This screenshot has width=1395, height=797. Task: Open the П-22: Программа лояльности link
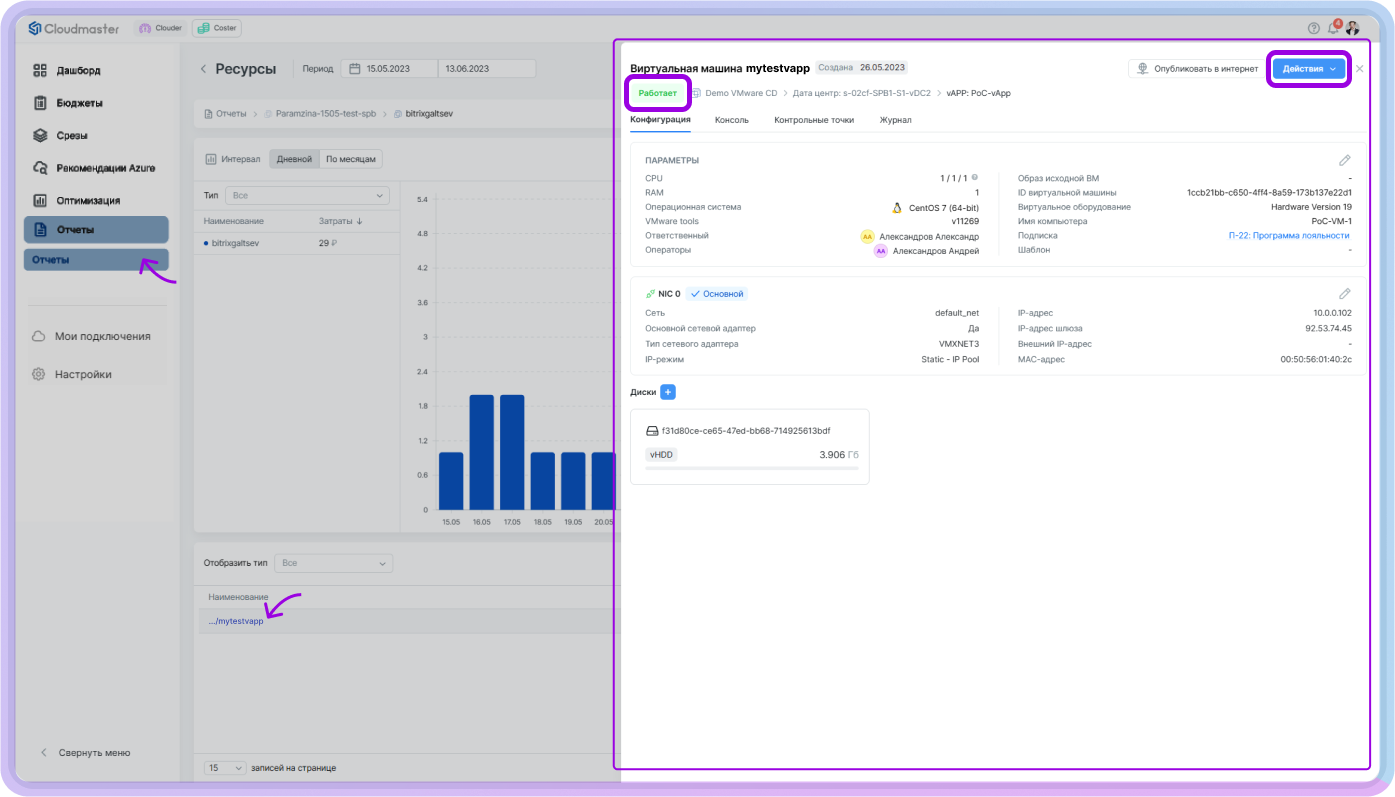click(1289, 236)
